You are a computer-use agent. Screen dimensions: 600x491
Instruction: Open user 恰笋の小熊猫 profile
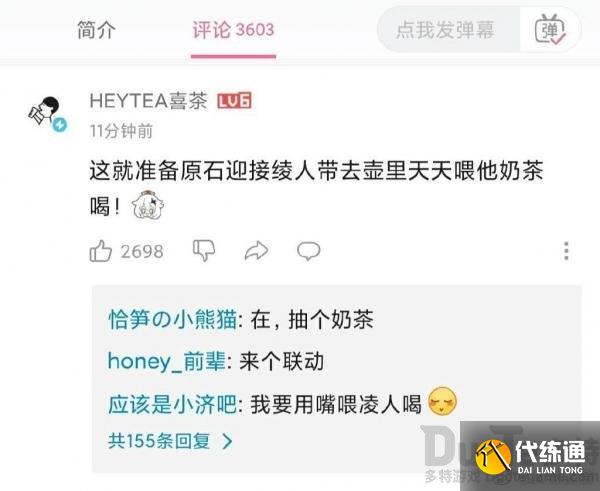172,320
